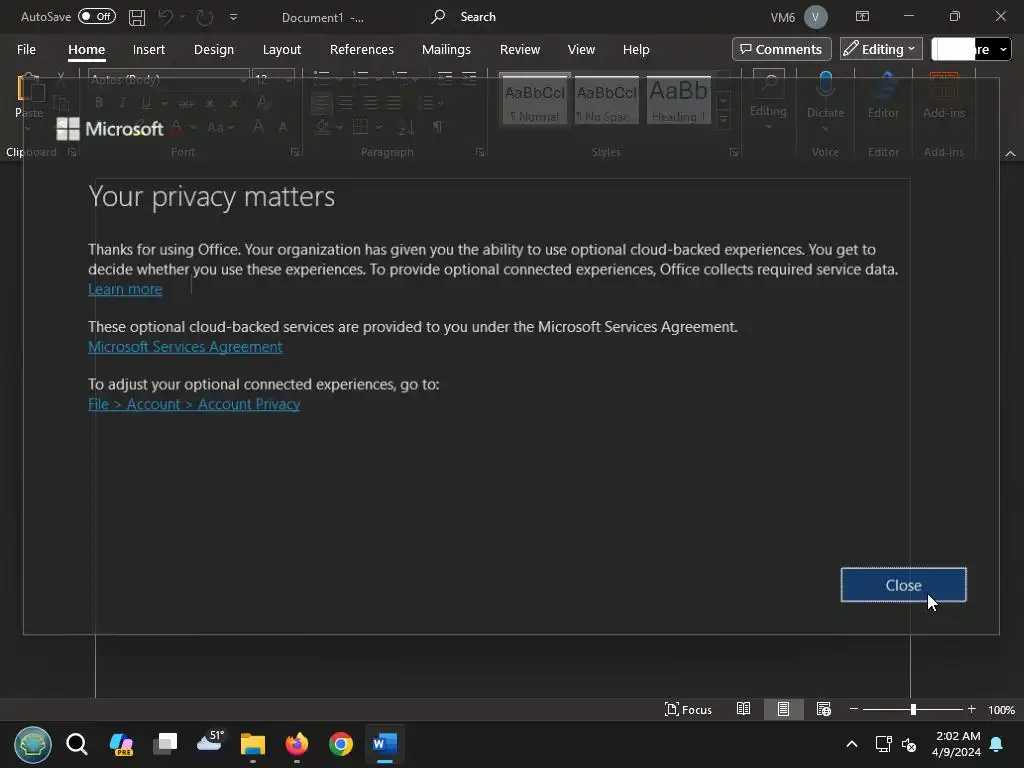Click the 100% zoom level
Image resolution: width=1024 pixels, height=768 pixels.
1001,710
